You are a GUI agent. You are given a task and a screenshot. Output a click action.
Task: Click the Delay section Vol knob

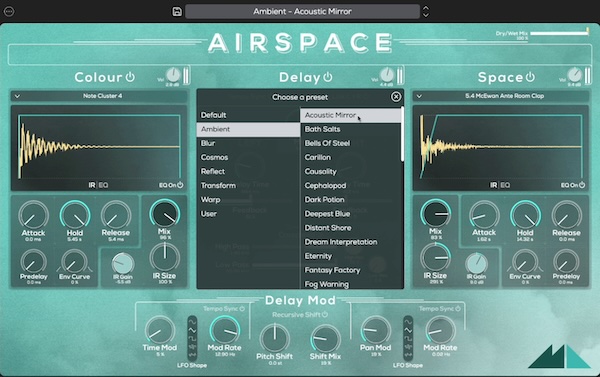pyautogui.click(x=386, y=75)
